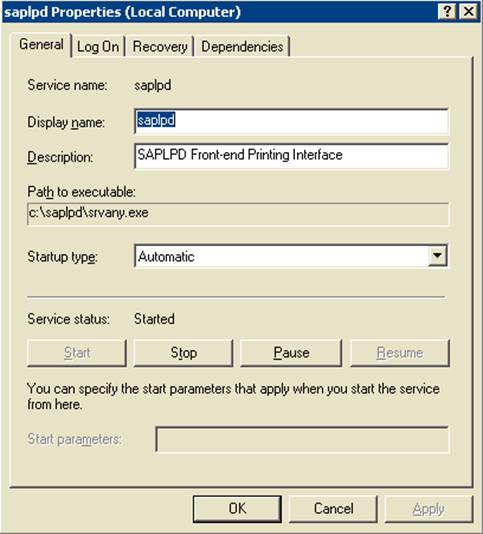Click the Service name value saplpd
The image size is (483, 534).
pyautogui.click(x=153, y=85)
